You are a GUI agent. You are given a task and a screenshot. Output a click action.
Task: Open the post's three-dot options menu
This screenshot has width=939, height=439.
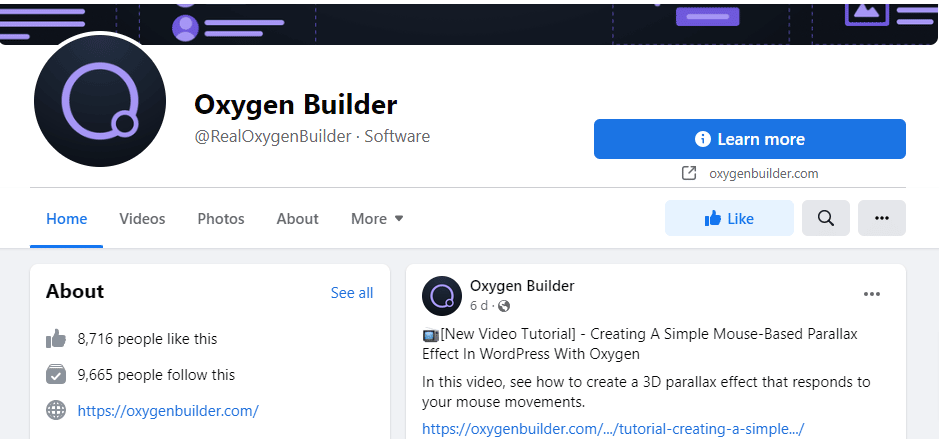(x=871, y=294)
